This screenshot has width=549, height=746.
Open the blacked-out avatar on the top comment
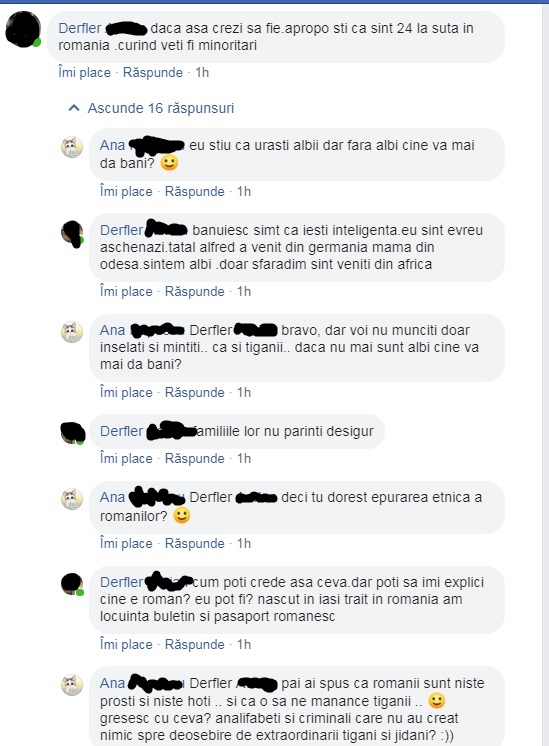point(23,29)
